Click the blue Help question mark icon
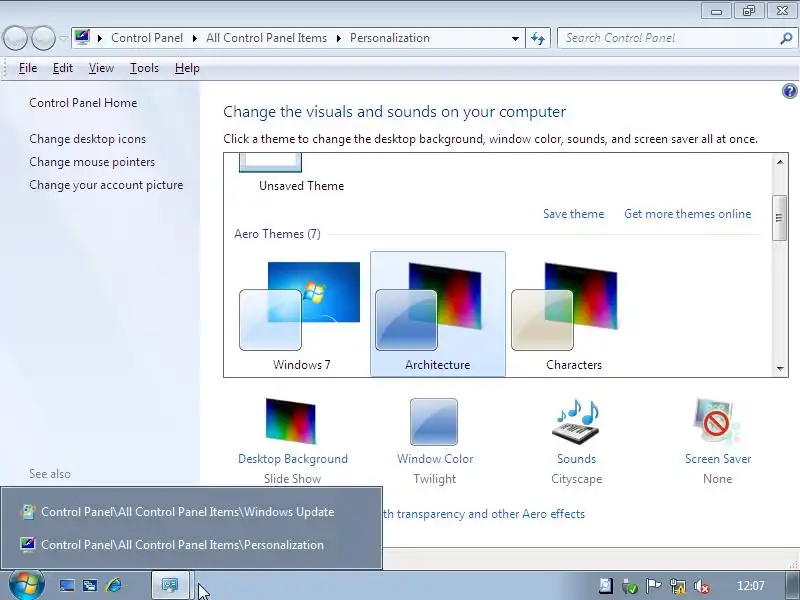 pyautogui.click(x=789, y=91)
